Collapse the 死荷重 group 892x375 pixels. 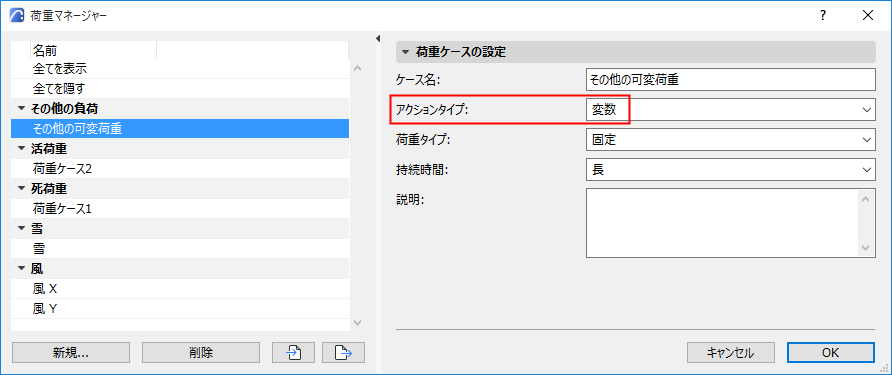tap(22, 188)
